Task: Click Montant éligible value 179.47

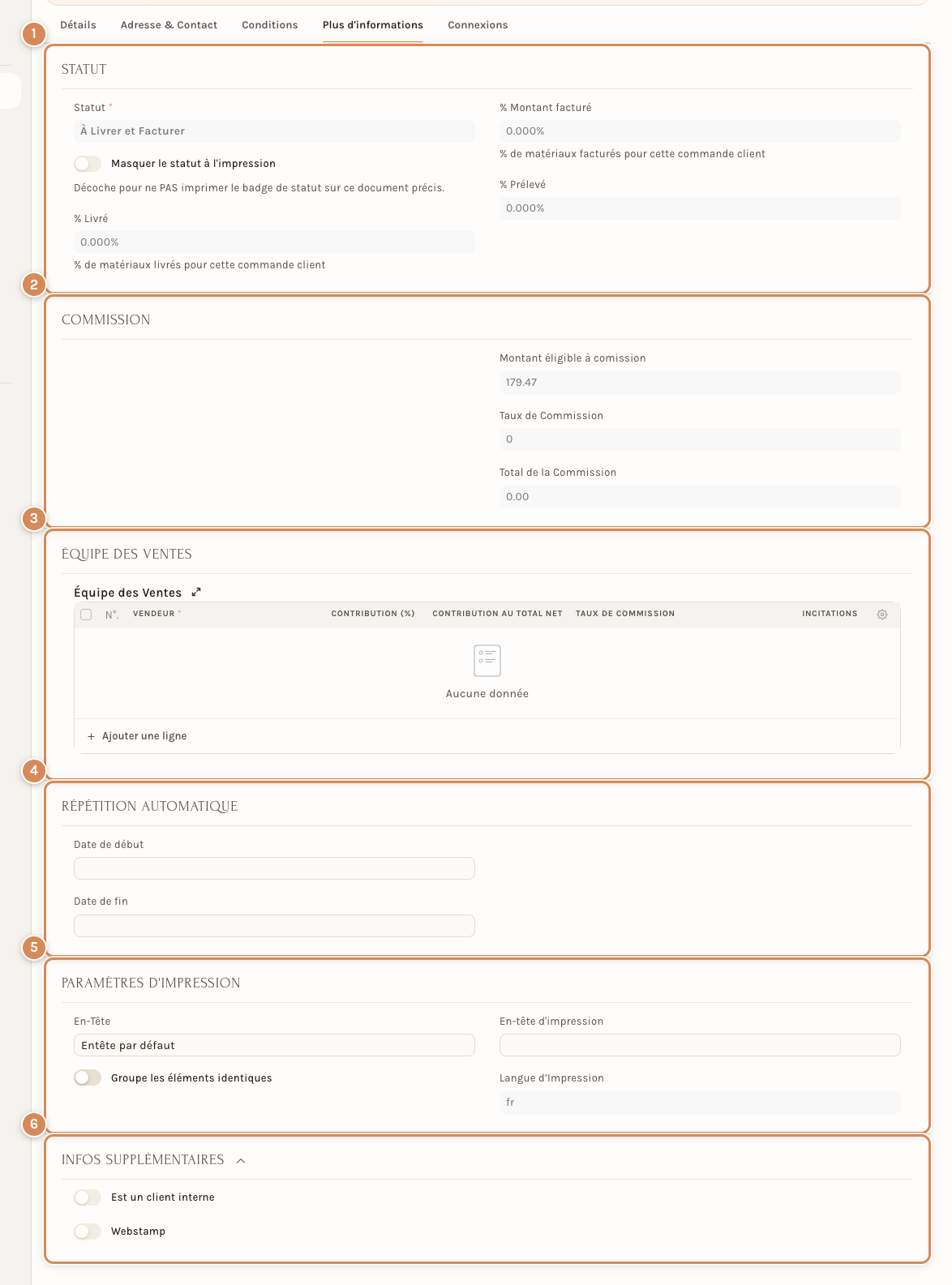Action: click(700, 383)
